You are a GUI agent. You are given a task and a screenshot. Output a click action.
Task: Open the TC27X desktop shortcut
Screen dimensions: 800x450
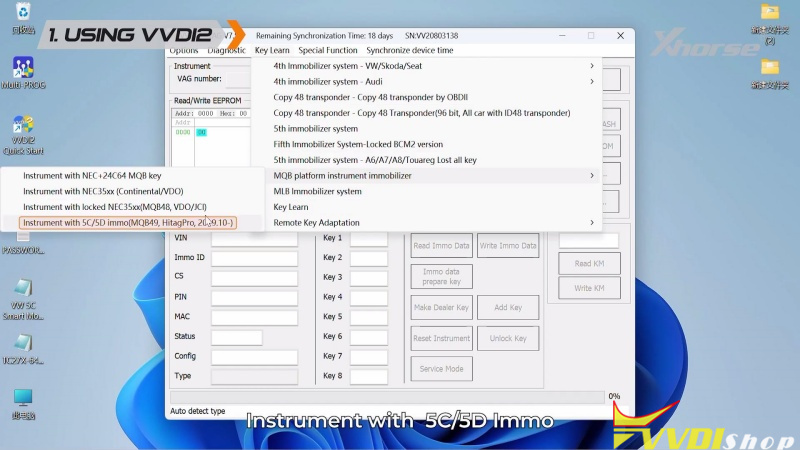click(x=24, y=345)
